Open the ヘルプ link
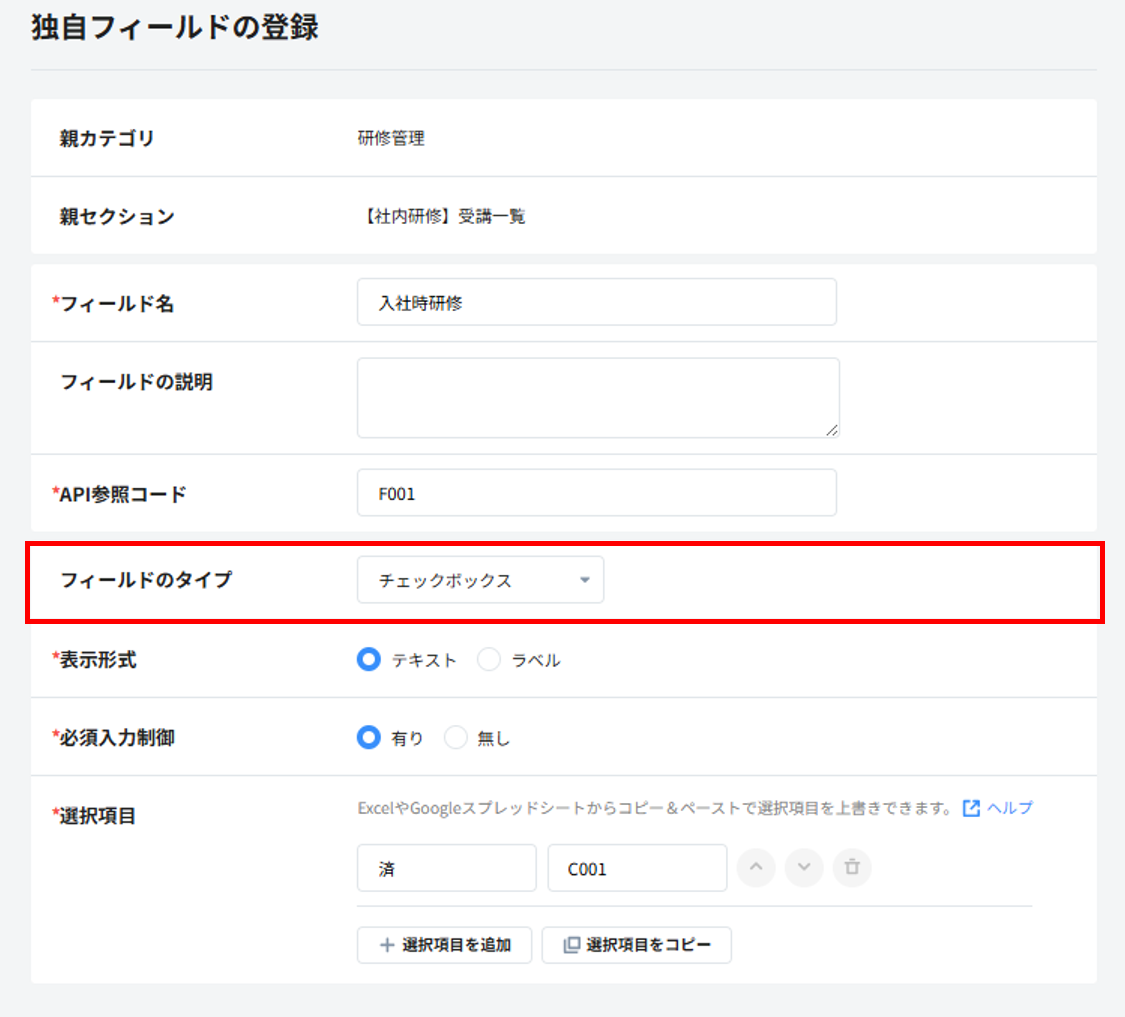 click(1009, 808)
